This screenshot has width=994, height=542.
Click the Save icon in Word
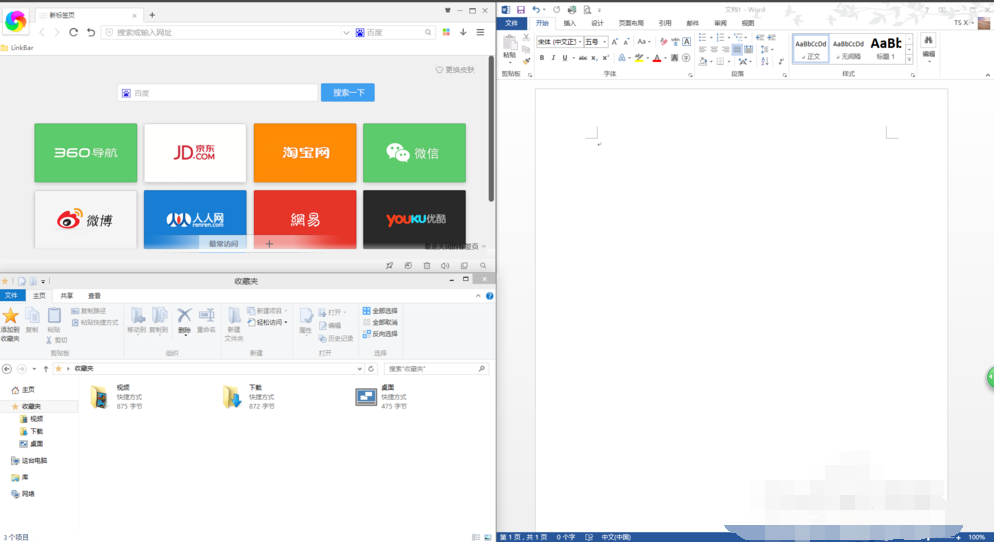pos(520,9)
